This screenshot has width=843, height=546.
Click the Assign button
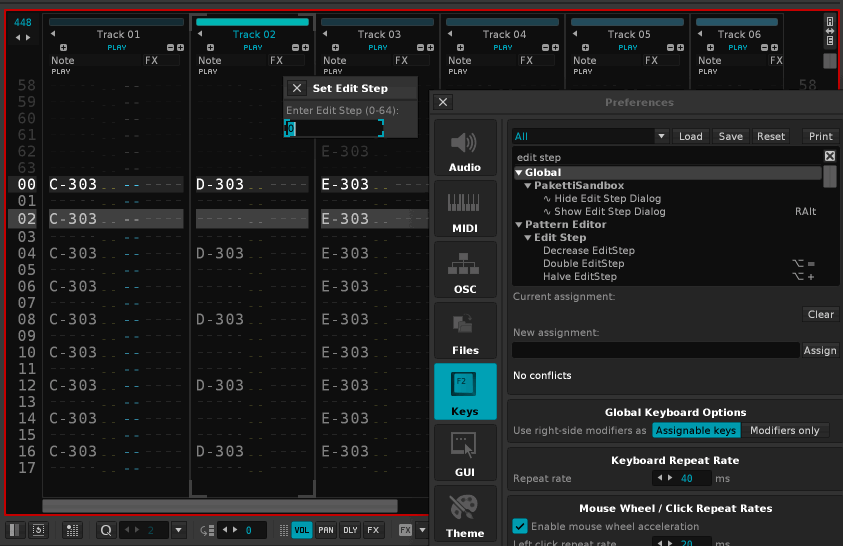point(820,351)
